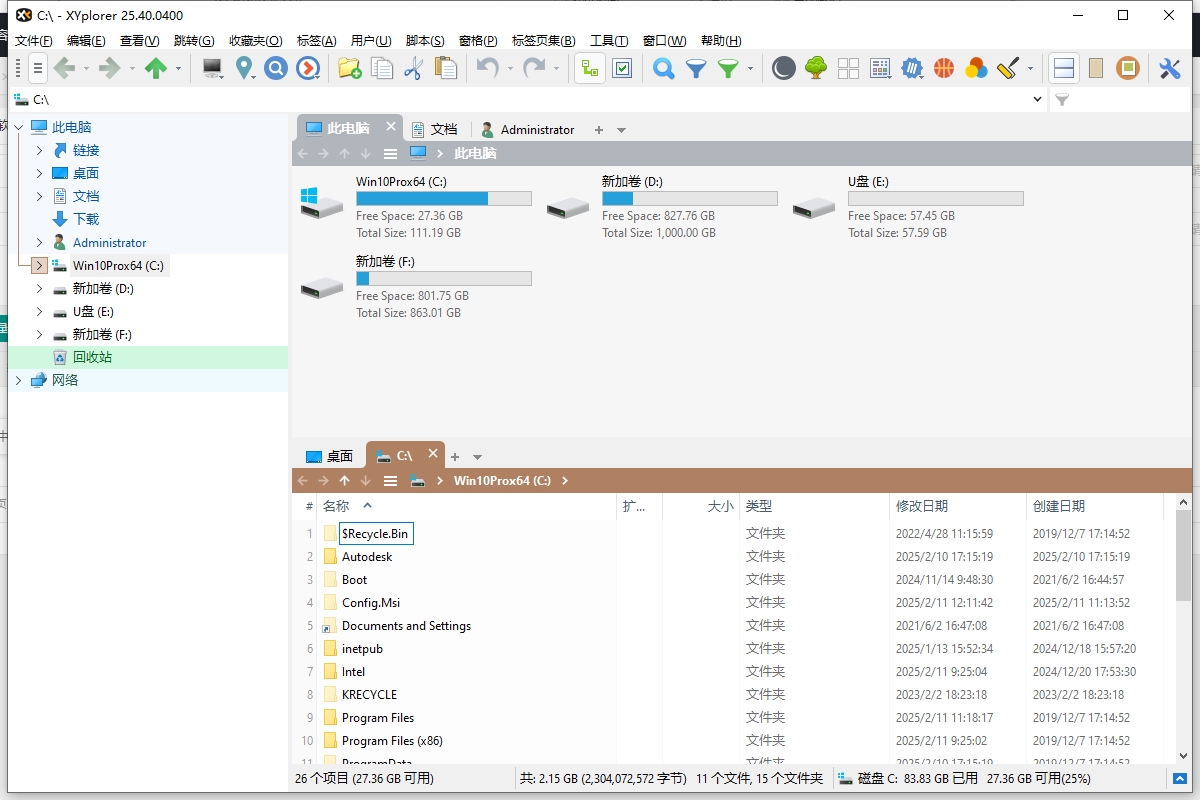1200x800 pixels.
Task: Click the three colored circles icon
Action: (976, 68)
